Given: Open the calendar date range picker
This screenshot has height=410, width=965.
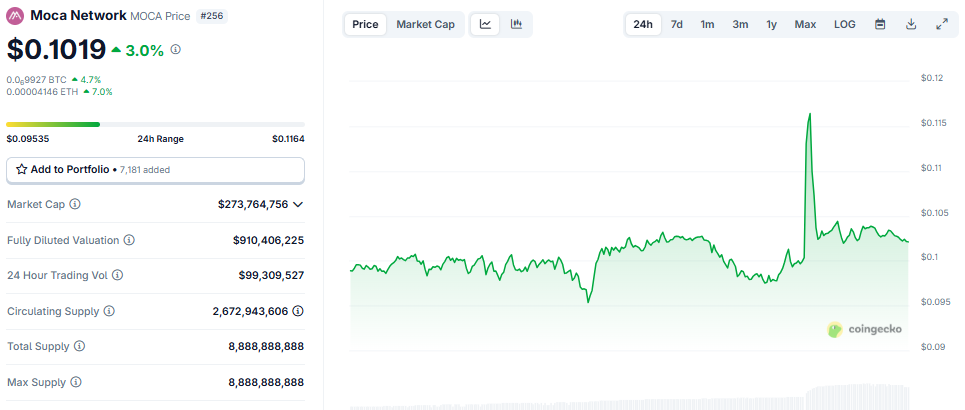Looking at the screenshot, I should pos(880,24).
